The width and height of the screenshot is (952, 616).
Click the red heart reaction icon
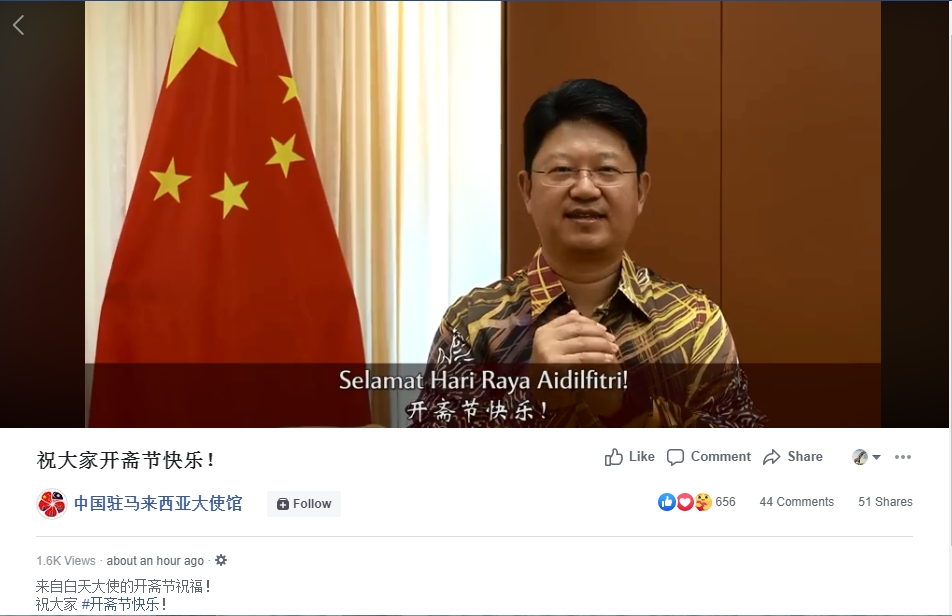pyautogui.click(x=685, y=502)
